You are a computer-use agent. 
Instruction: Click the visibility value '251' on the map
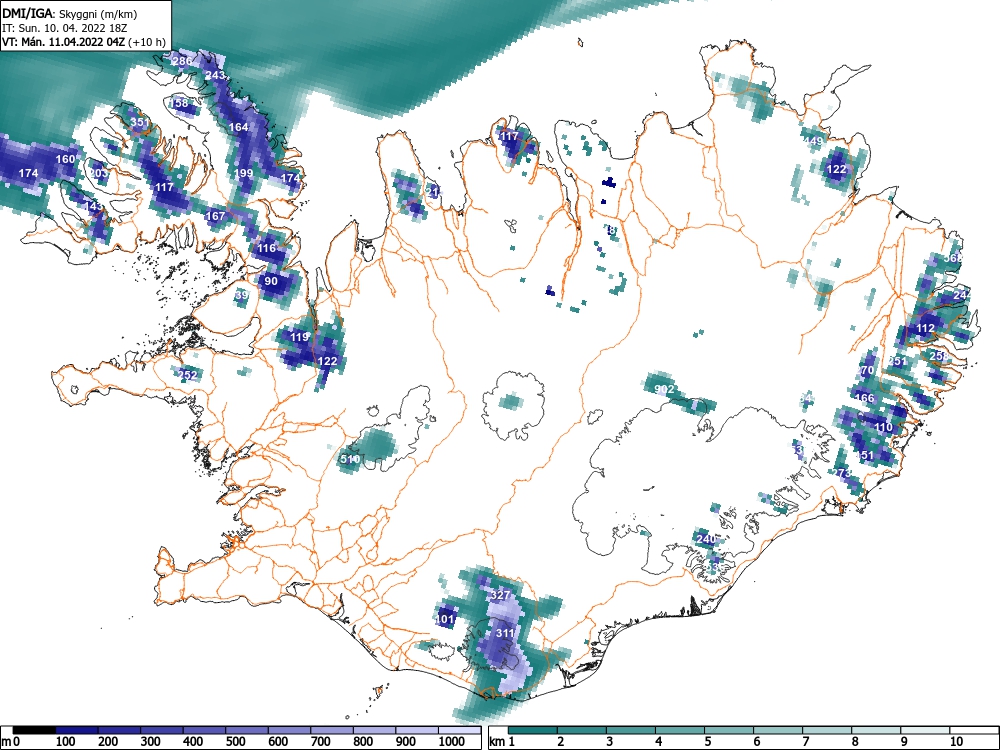(x=897, y=361)
